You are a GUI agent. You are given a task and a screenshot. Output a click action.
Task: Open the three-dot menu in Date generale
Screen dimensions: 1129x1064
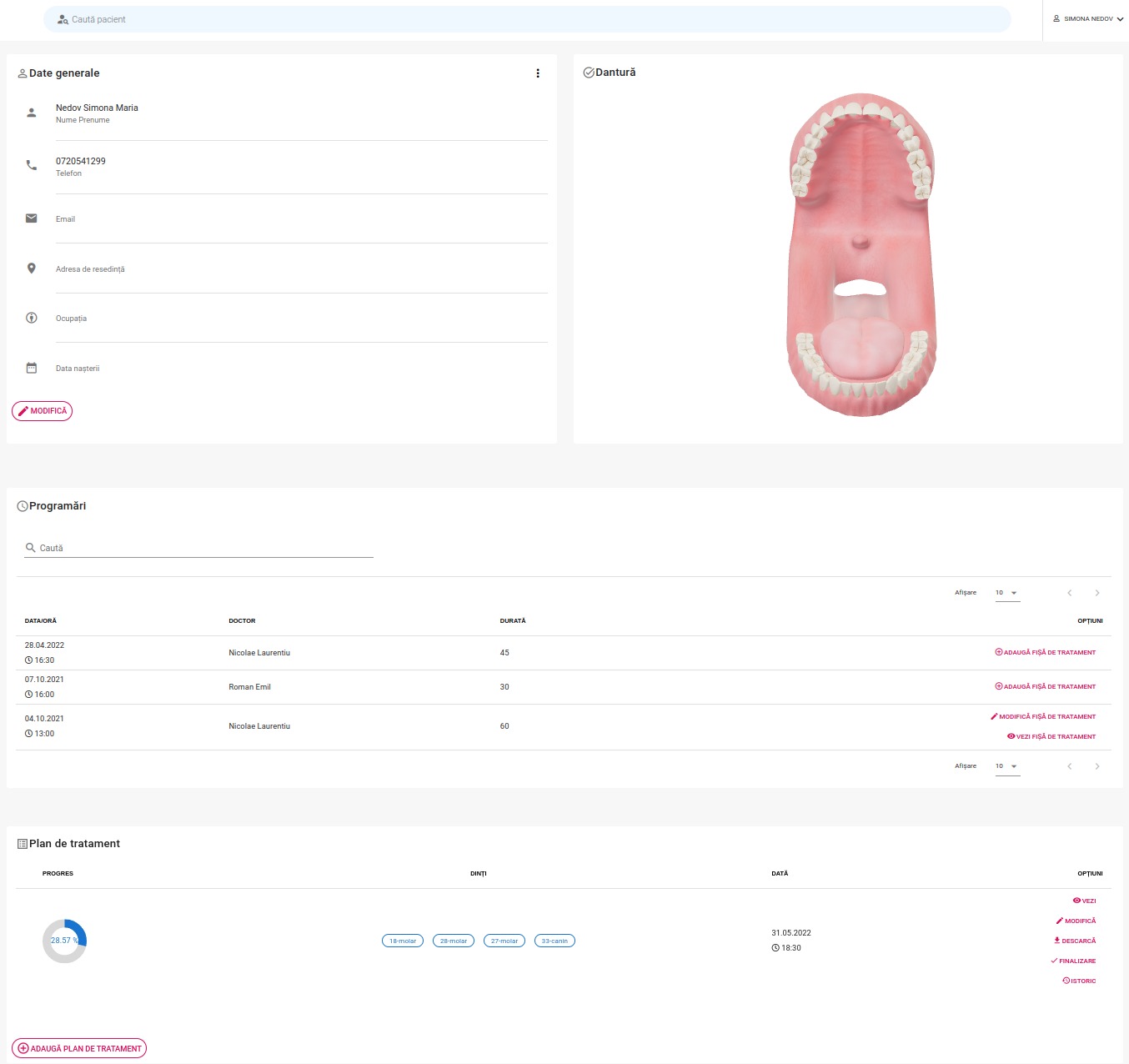click(x=538, y=73)
